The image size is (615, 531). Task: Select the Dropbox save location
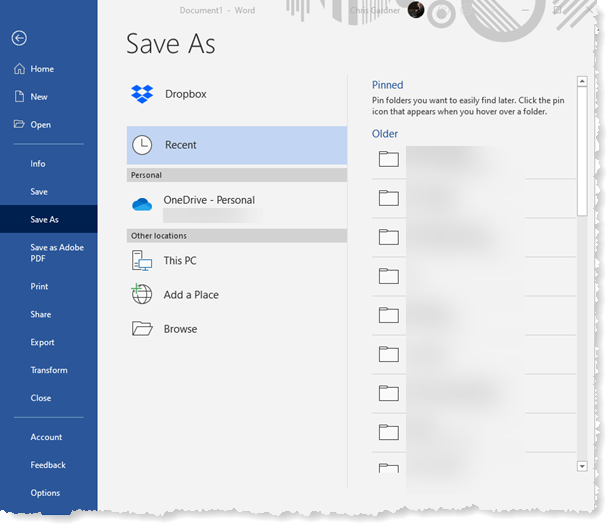point(237,94)
